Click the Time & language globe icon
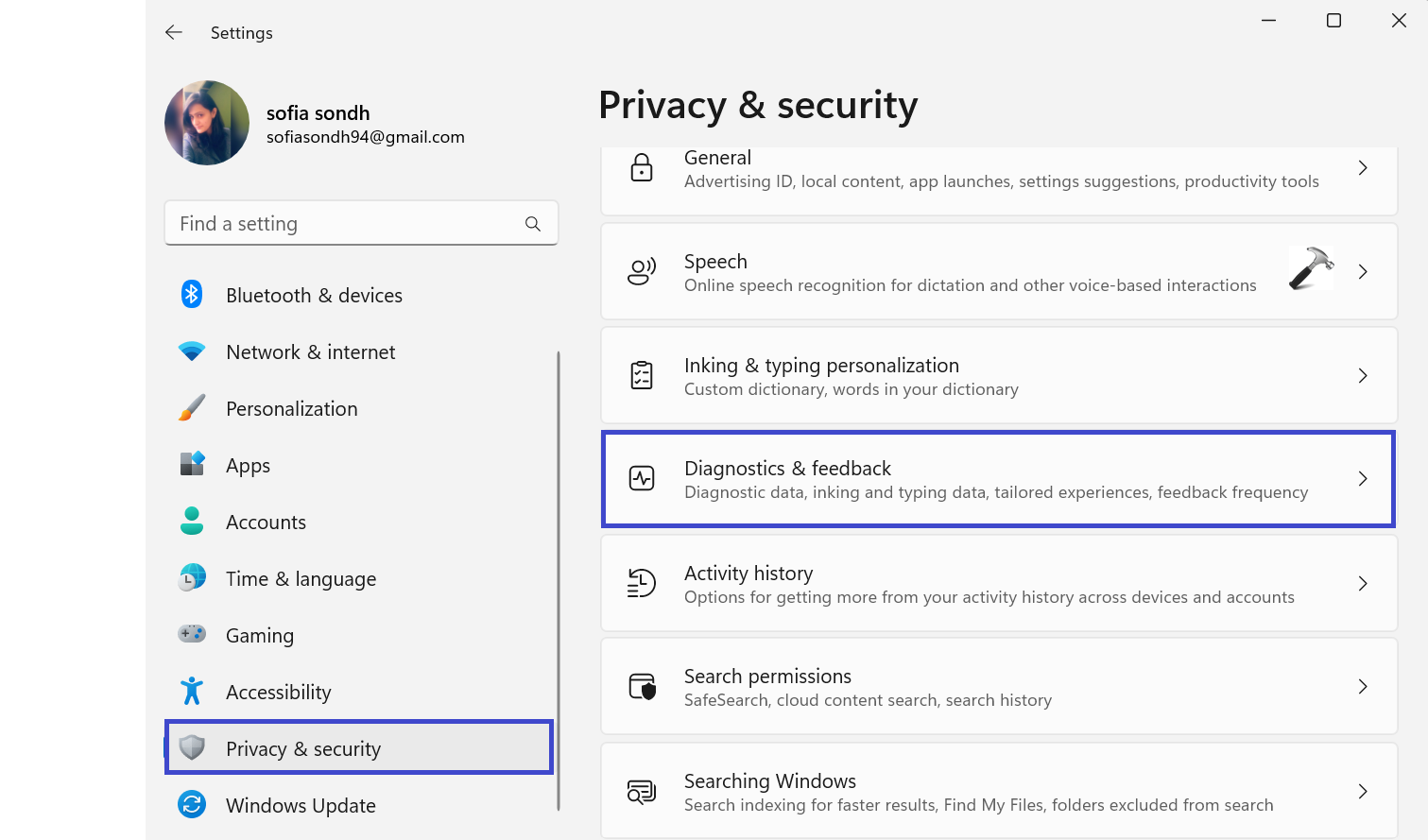Viewport: 1428px width, 840px height. pos(192,578)
